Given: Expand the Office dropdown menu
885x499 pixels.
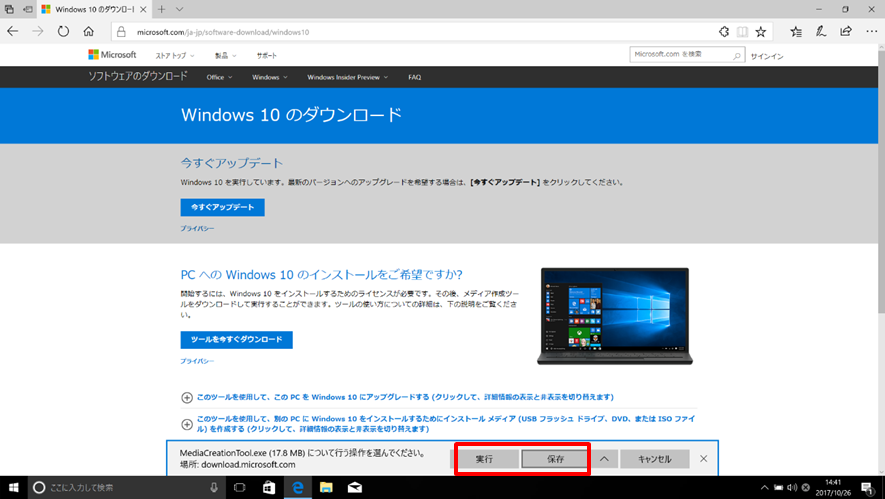Looking at the screenshot, I should tap(219, 77).
